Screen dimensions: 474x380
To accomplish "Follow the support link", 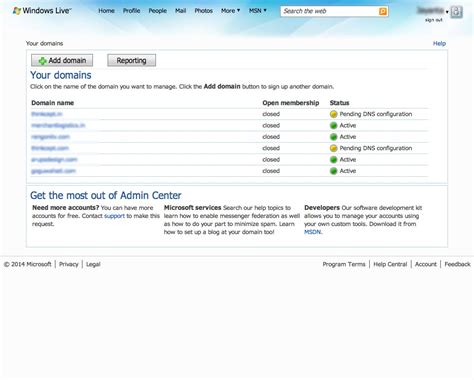I will tap(114, 216).
